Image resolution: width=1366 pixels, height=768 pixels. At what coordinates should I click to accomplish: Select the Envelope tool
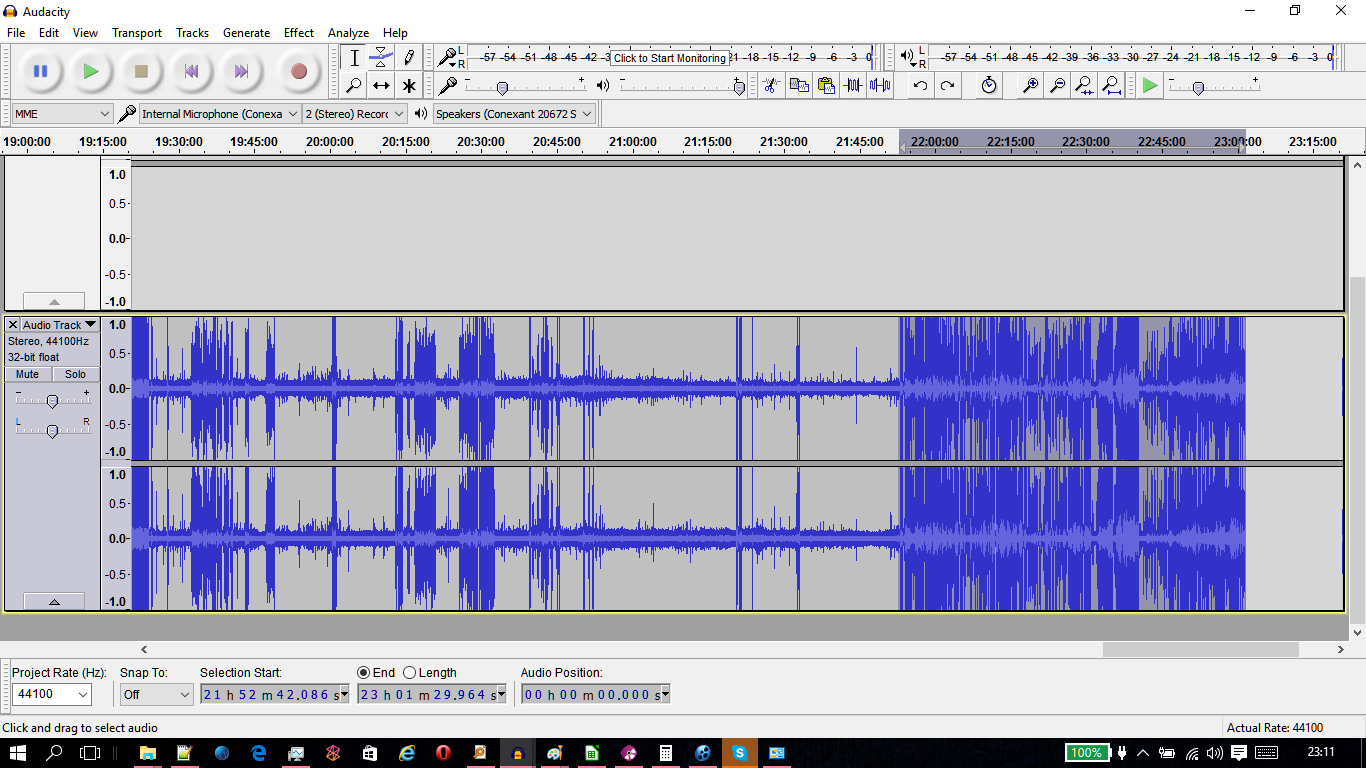tap(381, 58)
